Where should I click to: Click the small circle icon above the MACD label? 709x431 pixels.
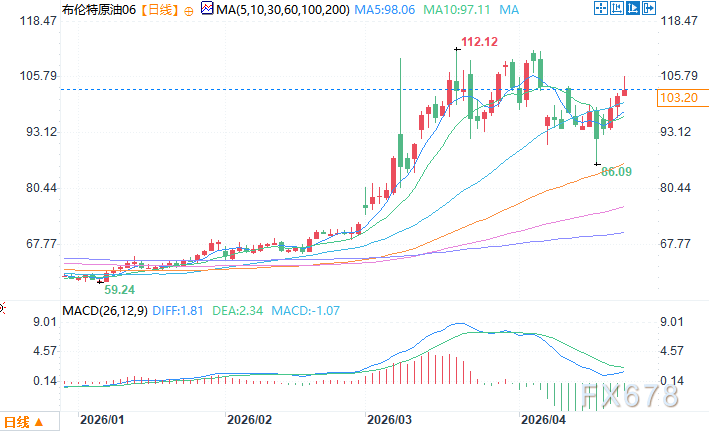tap(3, 306)
